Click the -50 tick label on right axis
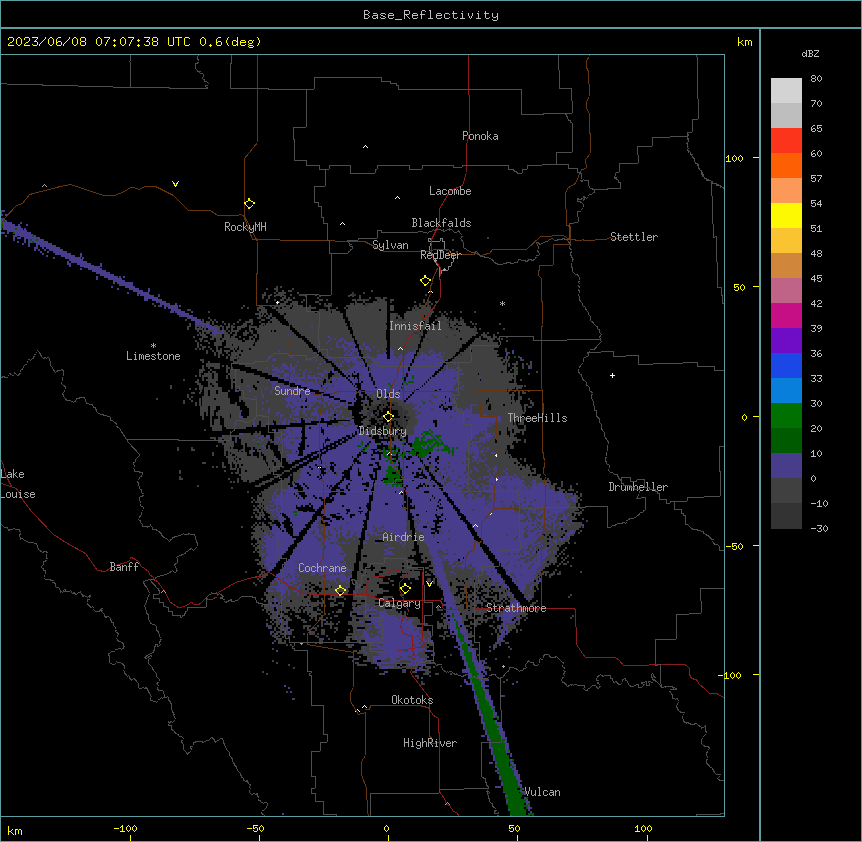This screenshot has width=862, height=842. (x=734, y=546)
